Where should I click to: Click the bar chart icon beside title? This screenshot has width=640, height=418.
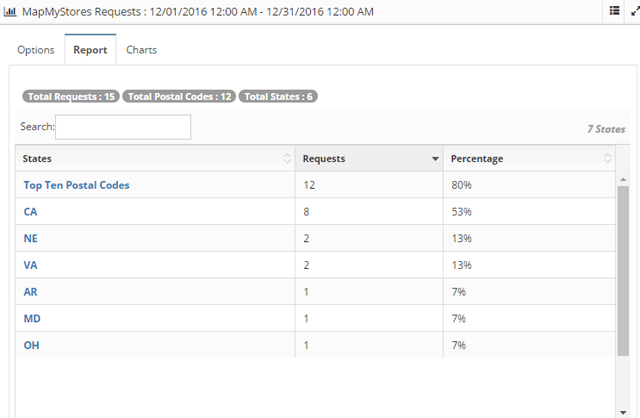[x=9, y=12]
